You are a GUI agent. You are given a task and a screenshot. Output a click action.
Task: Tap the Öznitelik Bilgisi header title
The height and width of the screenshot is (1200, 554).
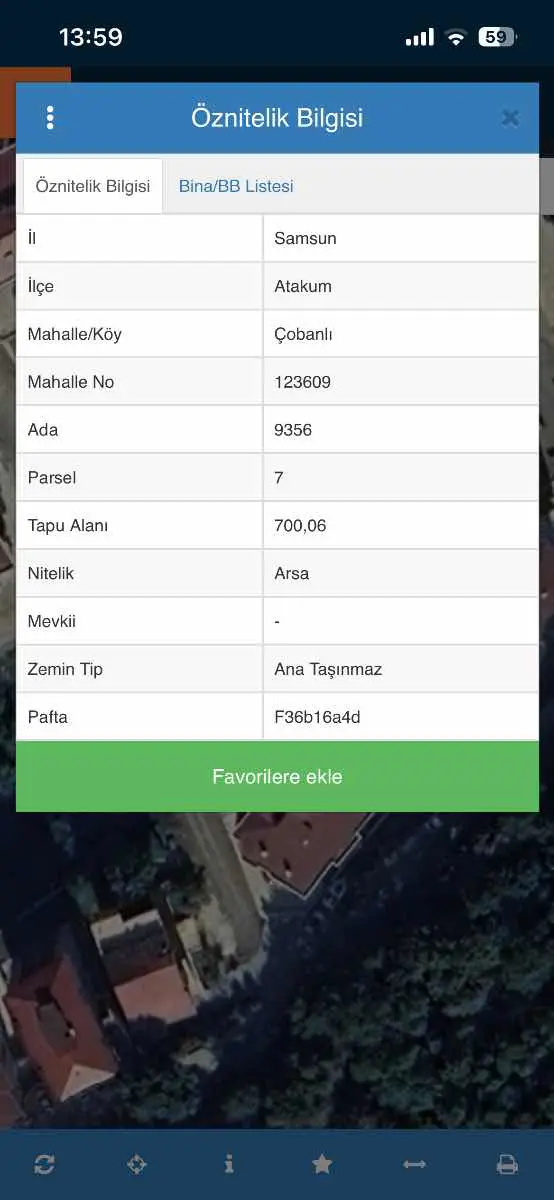click(277, 118)
